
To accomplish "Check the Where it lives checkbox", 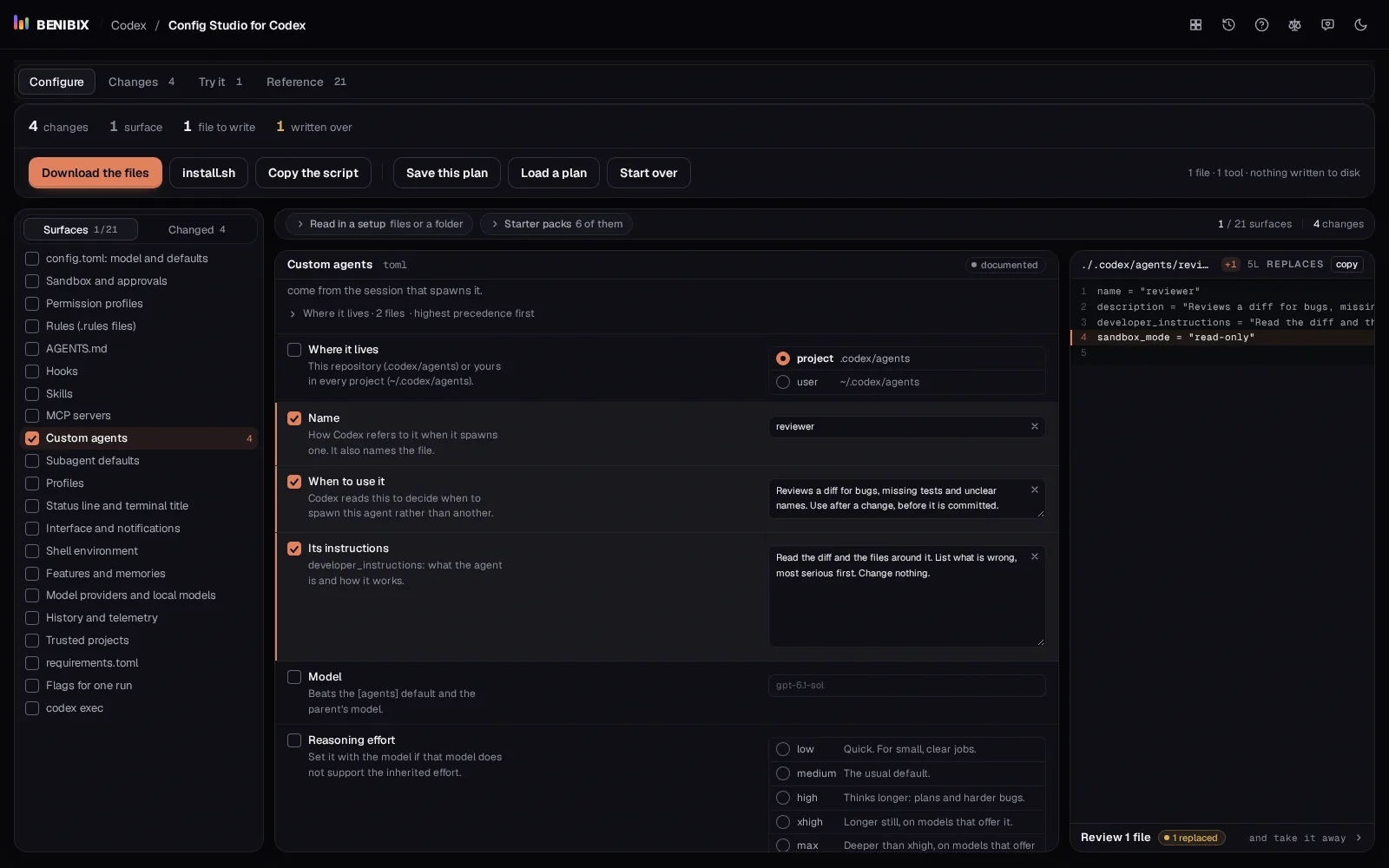I will pyautogui.click(x=294, y=350).
